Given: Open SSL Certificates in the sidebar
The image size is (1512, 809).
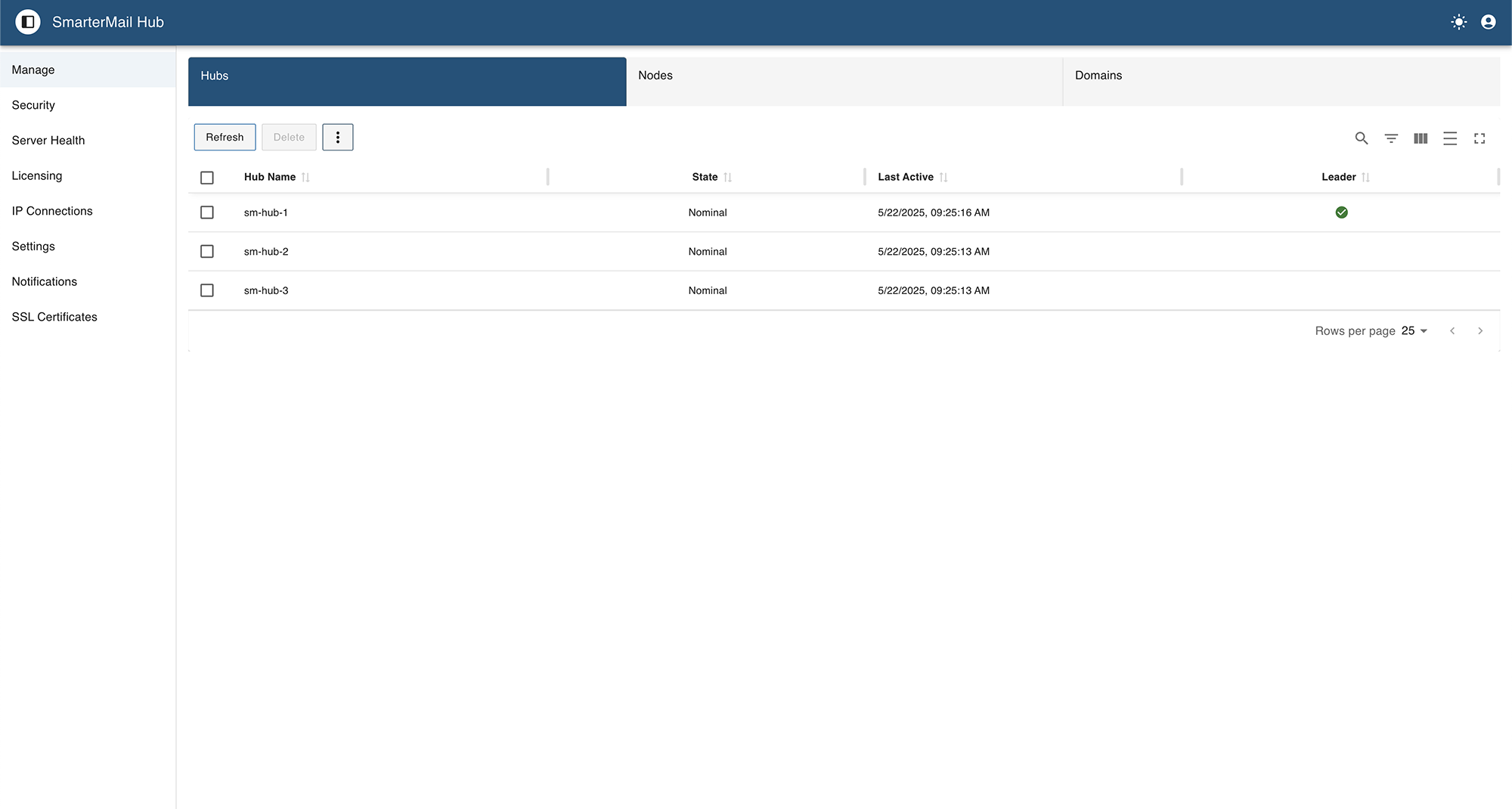Looking at the screenshot, I should pos(88,317).
